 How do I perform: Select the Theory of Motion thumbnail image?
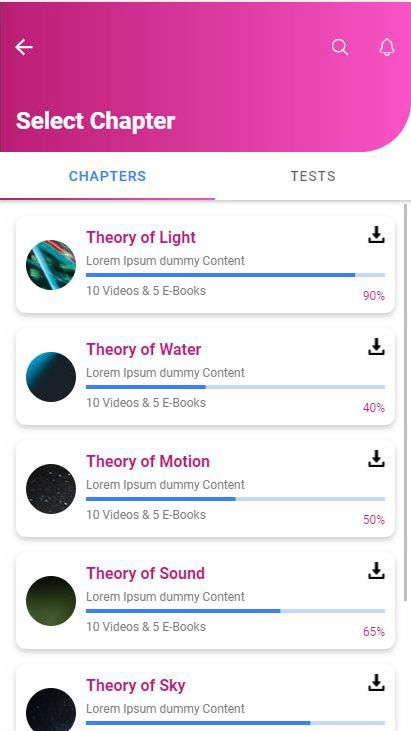(x=51, y=489)
